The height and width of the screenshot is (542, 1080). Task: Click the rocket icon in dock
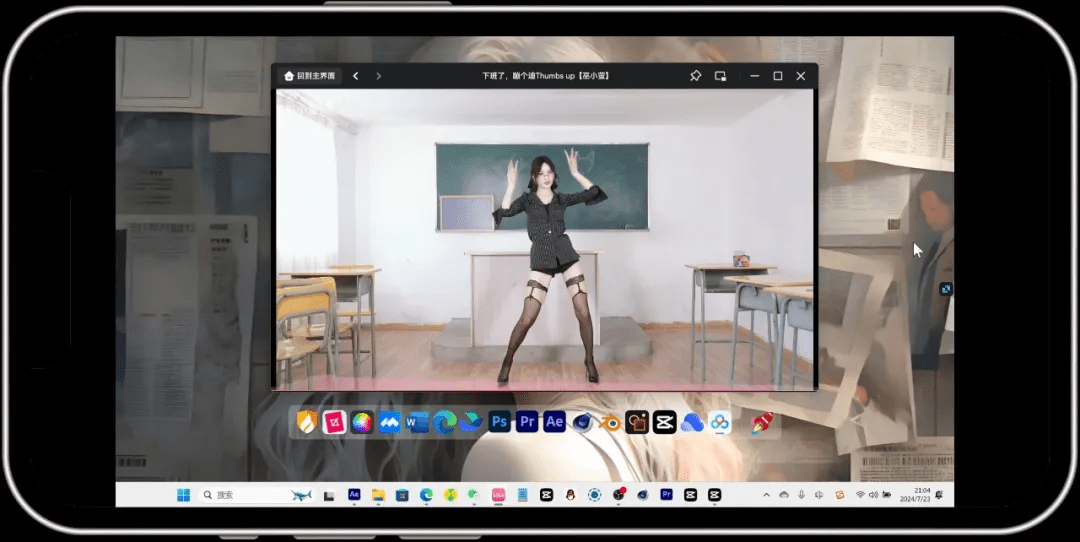tap(763, 422)
